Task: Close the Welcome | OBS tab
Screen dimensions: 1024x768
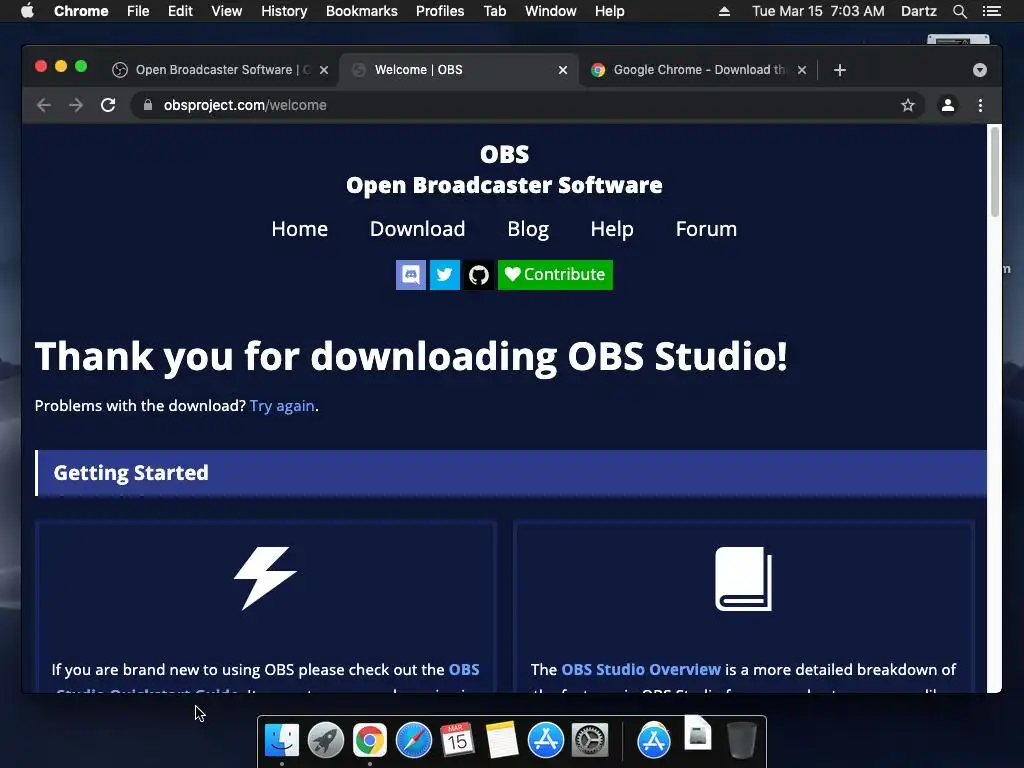Action: [563, 70]
